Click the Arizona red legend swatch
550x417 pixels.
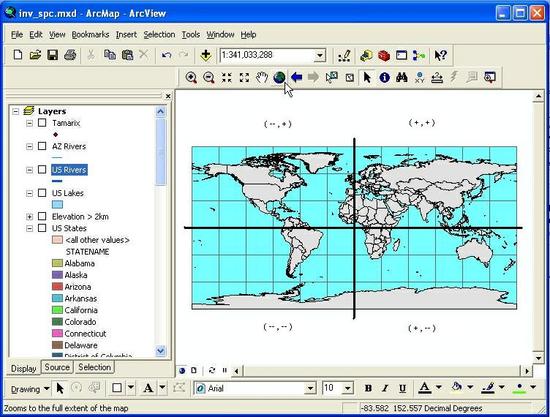coord(57,286)
